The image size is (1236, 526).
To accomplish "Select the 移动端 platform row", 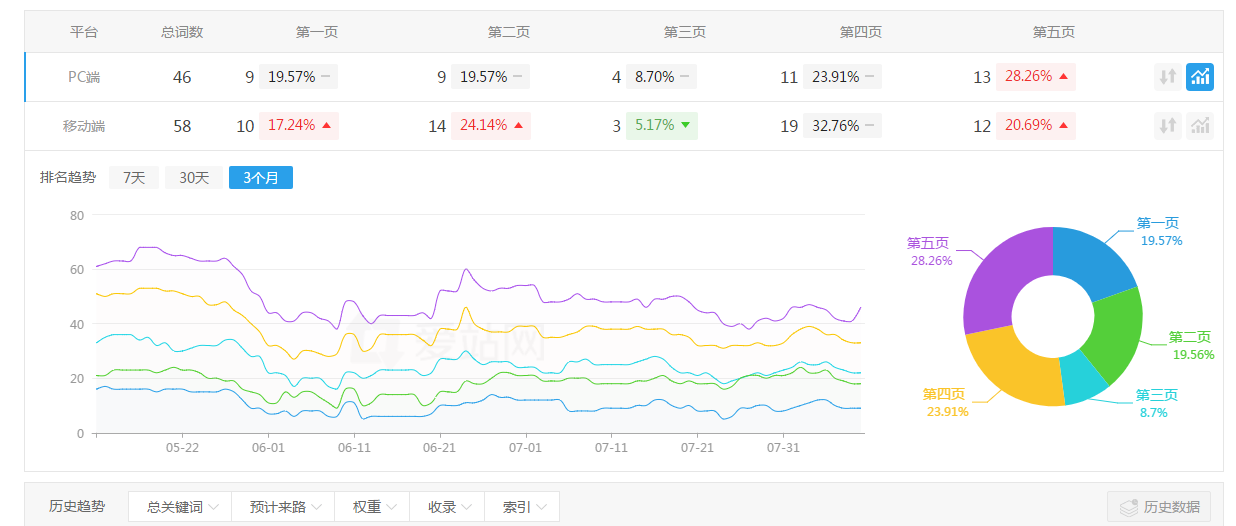I will coord(623,126).
